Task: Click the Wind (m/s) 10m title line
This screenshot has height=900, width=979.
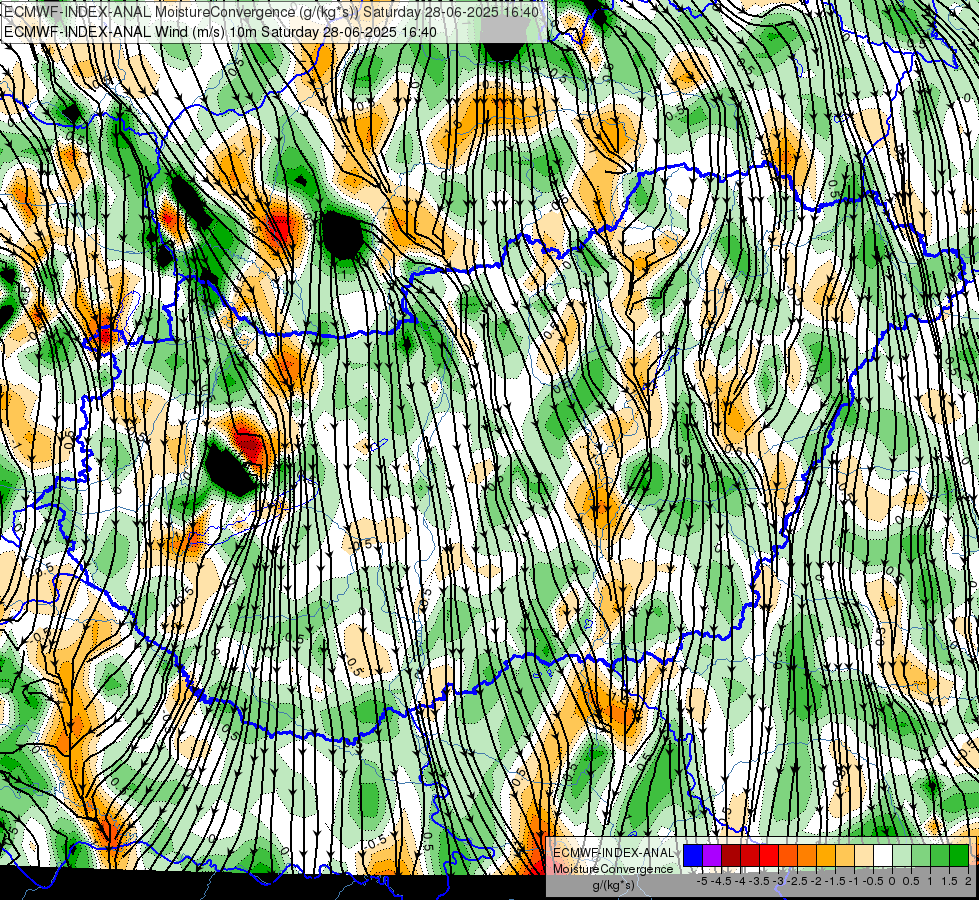Action: (220, 32)
